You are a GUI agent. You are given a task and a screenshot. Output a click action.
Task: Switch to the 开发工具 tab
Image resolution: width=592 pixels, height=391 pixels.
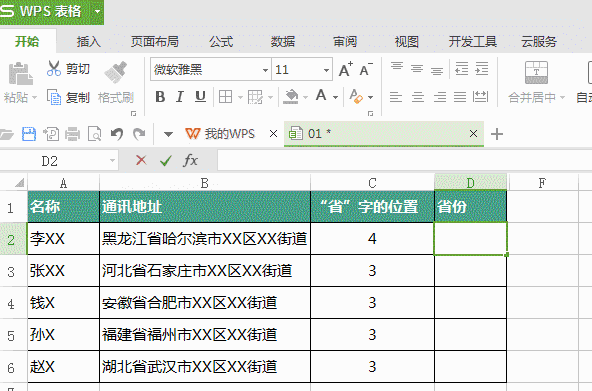473,41
